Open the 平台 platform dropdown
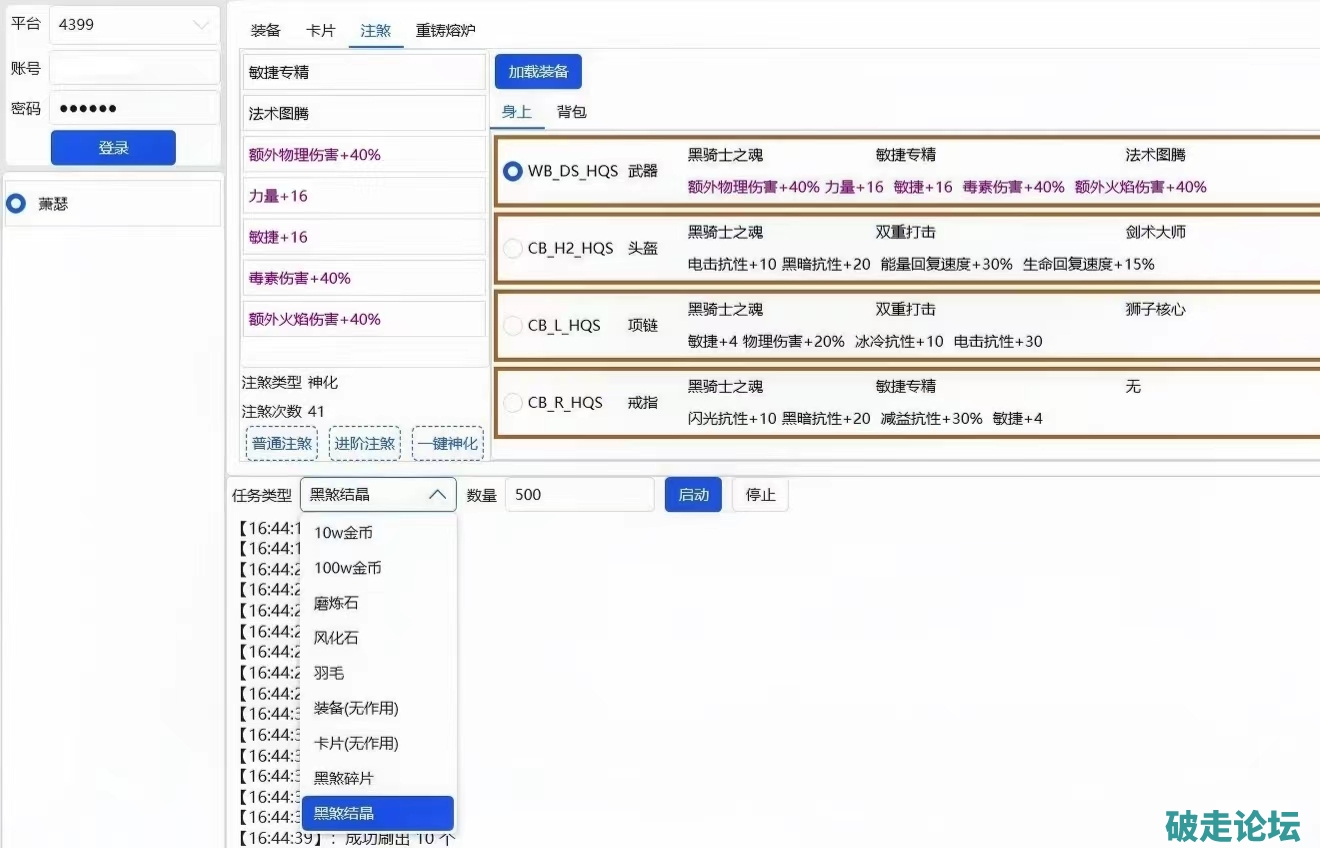Viewport: 1320px width, 848px height. pyautogui.click(x=134, y=25)
